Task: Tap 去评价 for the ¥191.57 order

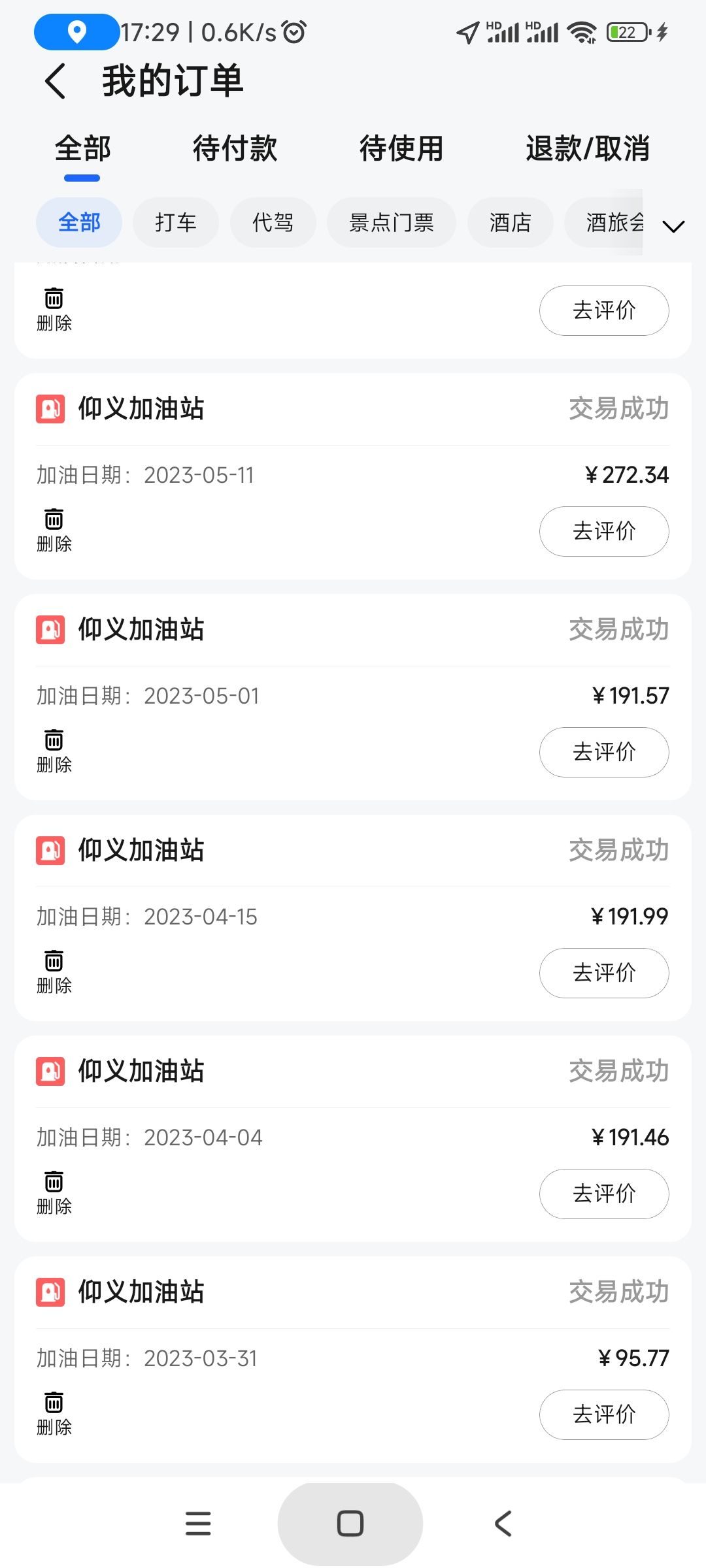Action: [603, 752]
